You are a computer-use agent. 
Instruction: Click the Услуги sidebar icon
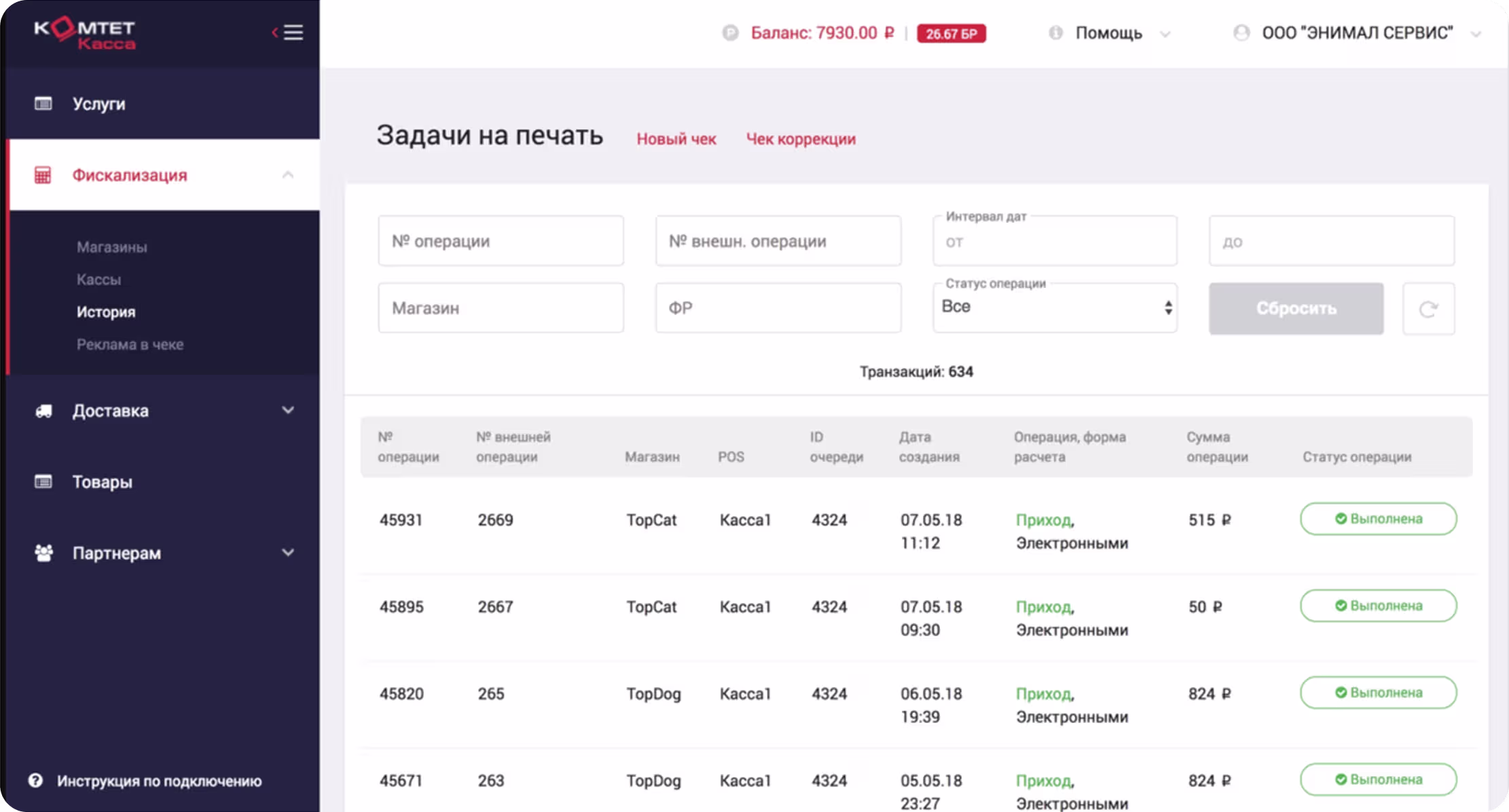pos(43,104)
